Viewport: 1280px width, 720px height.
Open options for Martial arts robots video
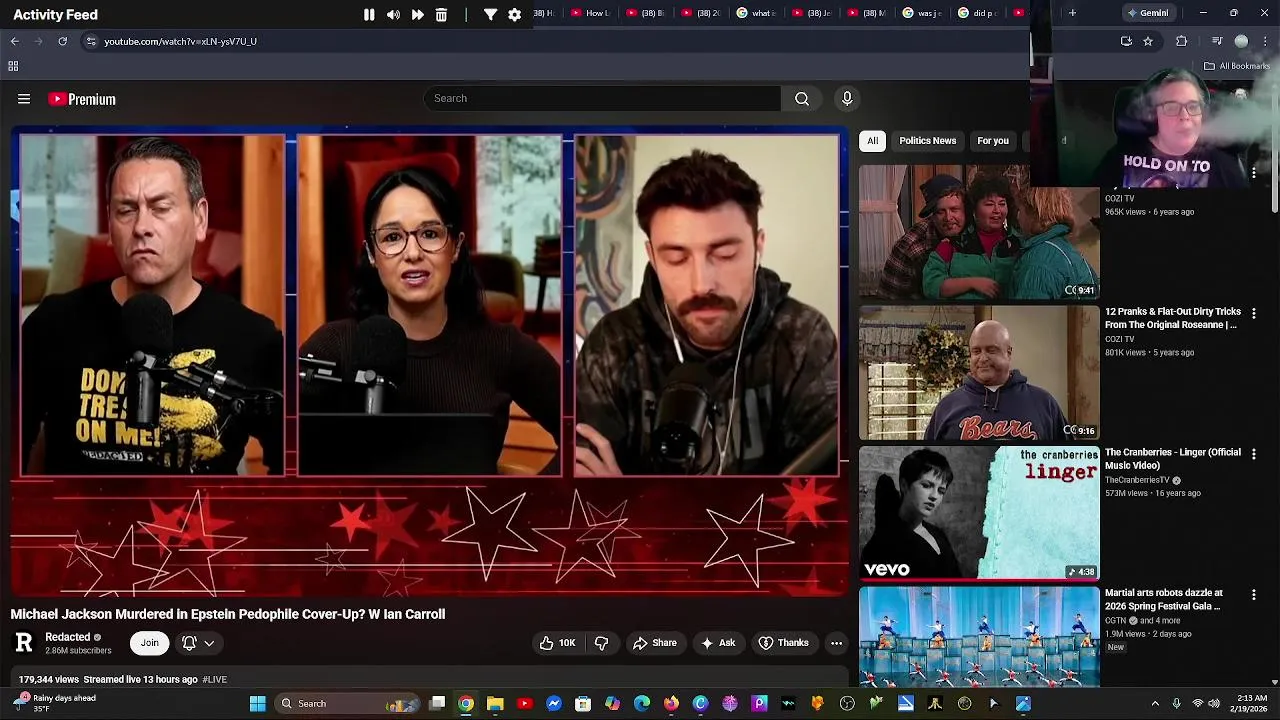(x=1254, y=595)
